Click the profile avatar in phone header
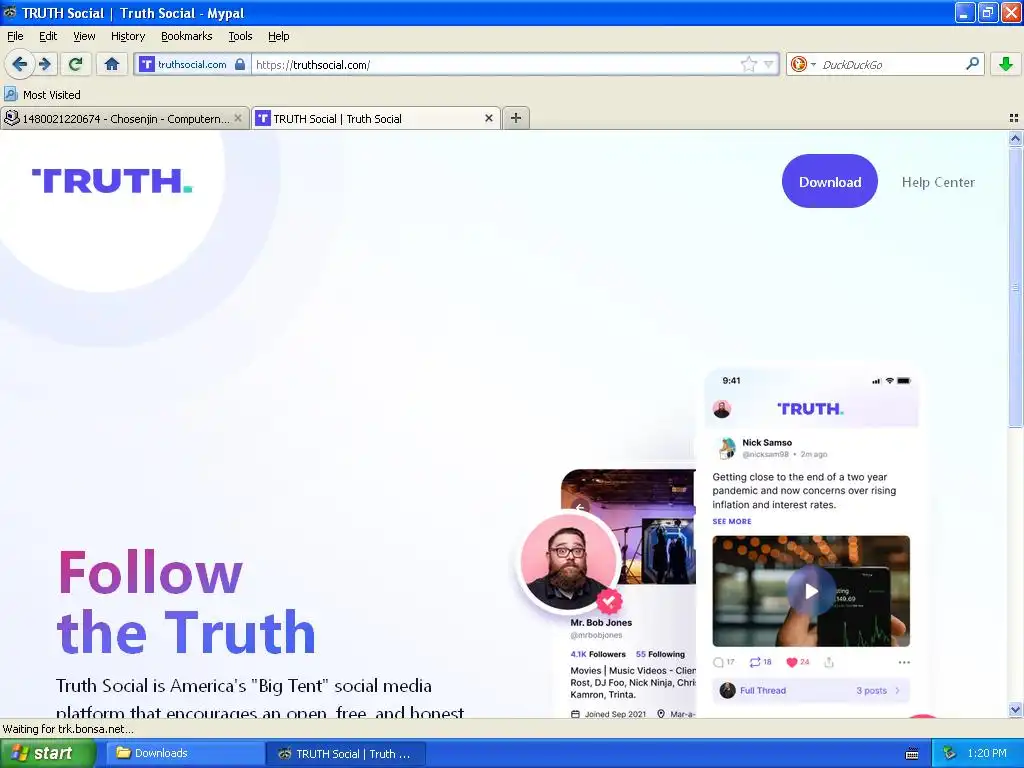Screen dimensions: 1024x768 (x=722, y=409)
